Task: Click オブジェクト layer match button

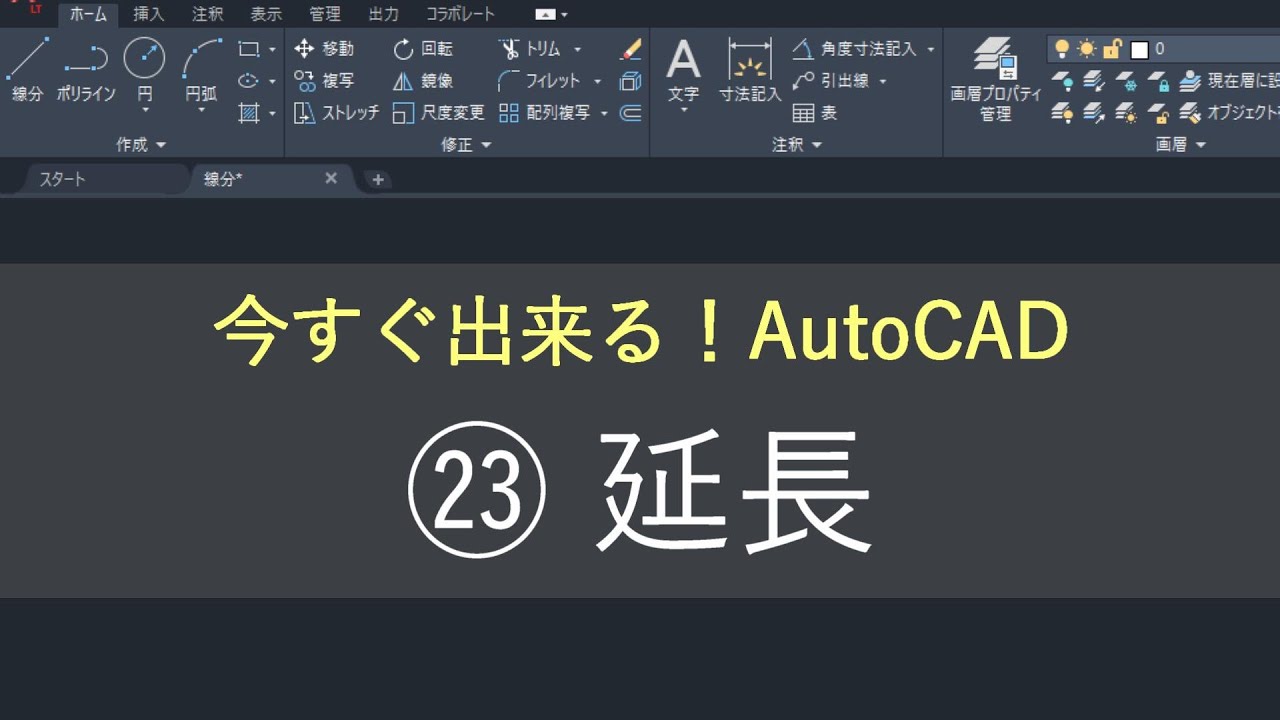Action: (x=1229, y=113)
